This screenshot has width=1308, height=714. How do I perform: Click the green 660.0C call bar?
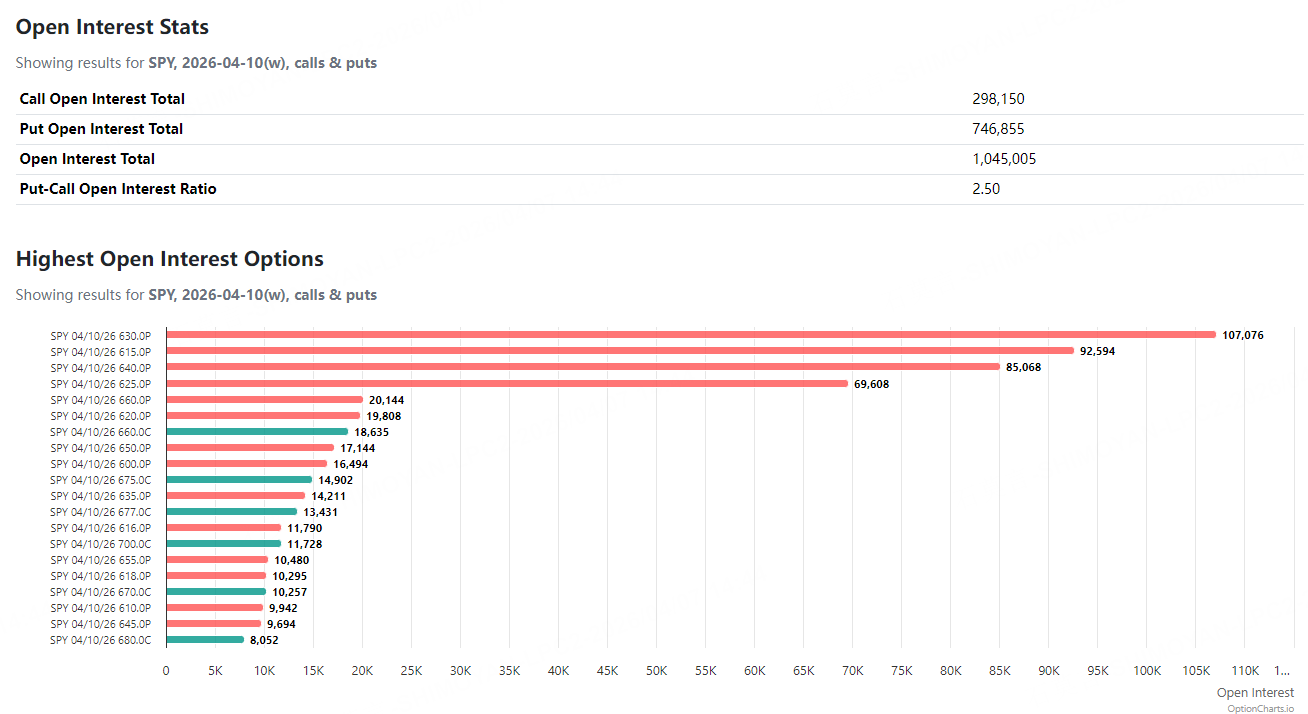click(257, 432)
